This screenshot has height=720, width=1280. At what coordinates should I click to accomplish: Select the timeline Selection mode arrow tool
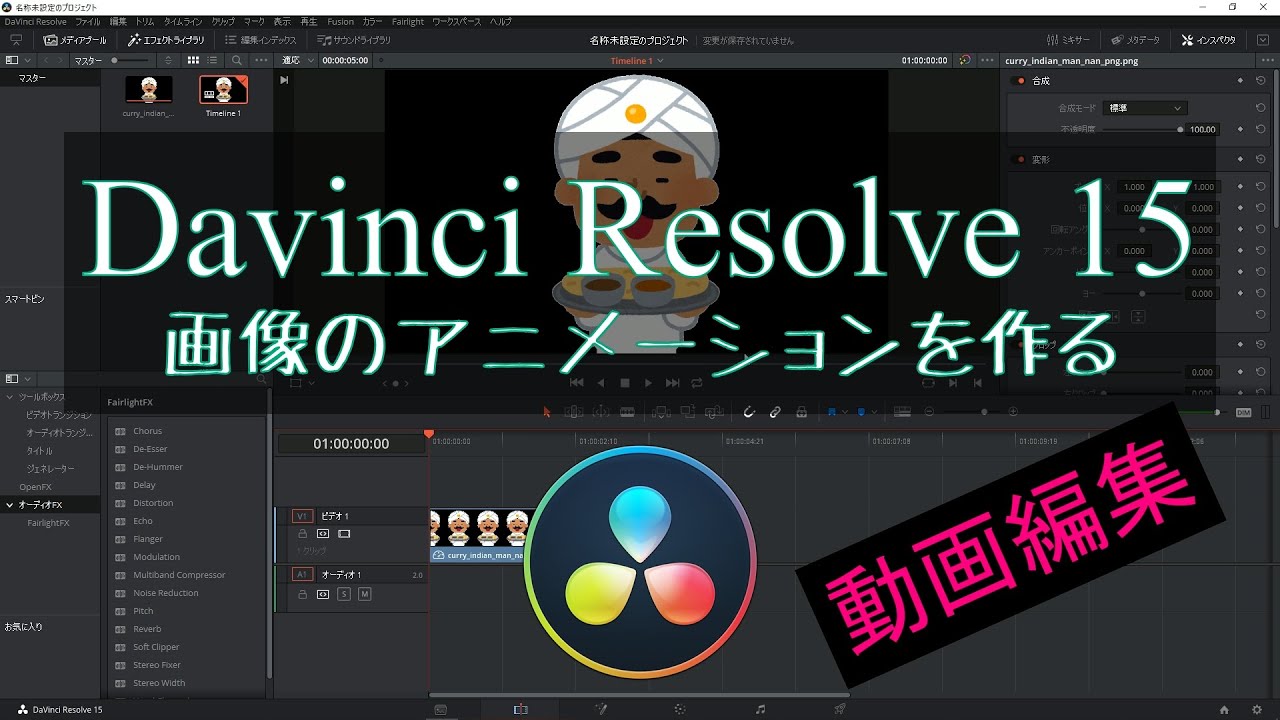[546, 411]
